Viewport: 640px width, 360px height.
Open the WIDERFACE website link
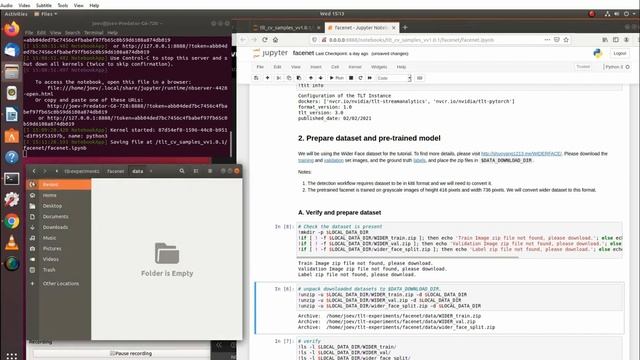521,154
